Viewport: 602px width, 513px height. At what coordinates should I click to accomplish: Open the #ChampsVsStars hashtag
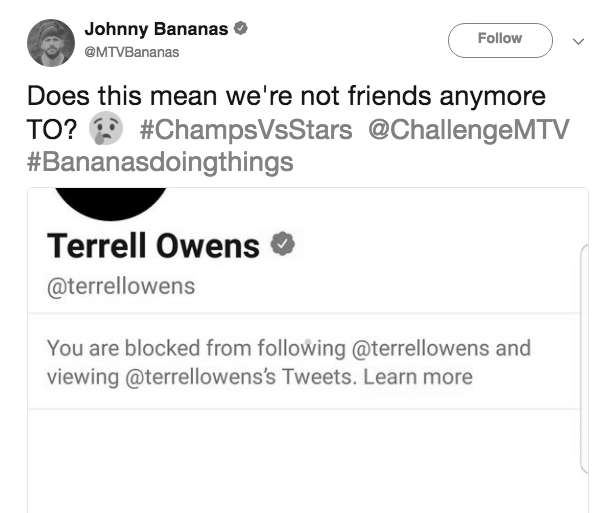pos(246,129)
